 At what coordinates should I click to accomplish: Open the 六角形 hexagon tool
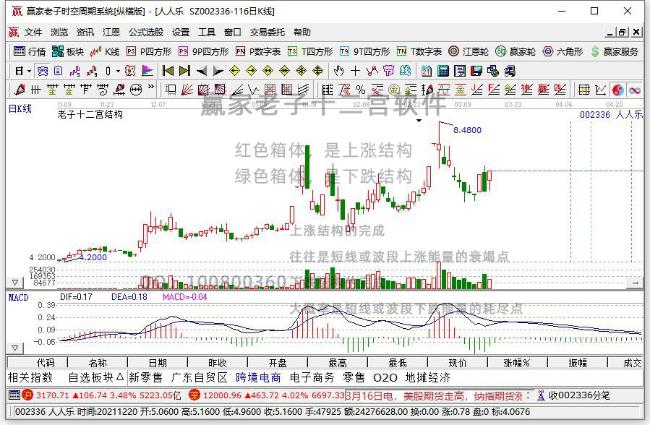coord(563,51)
